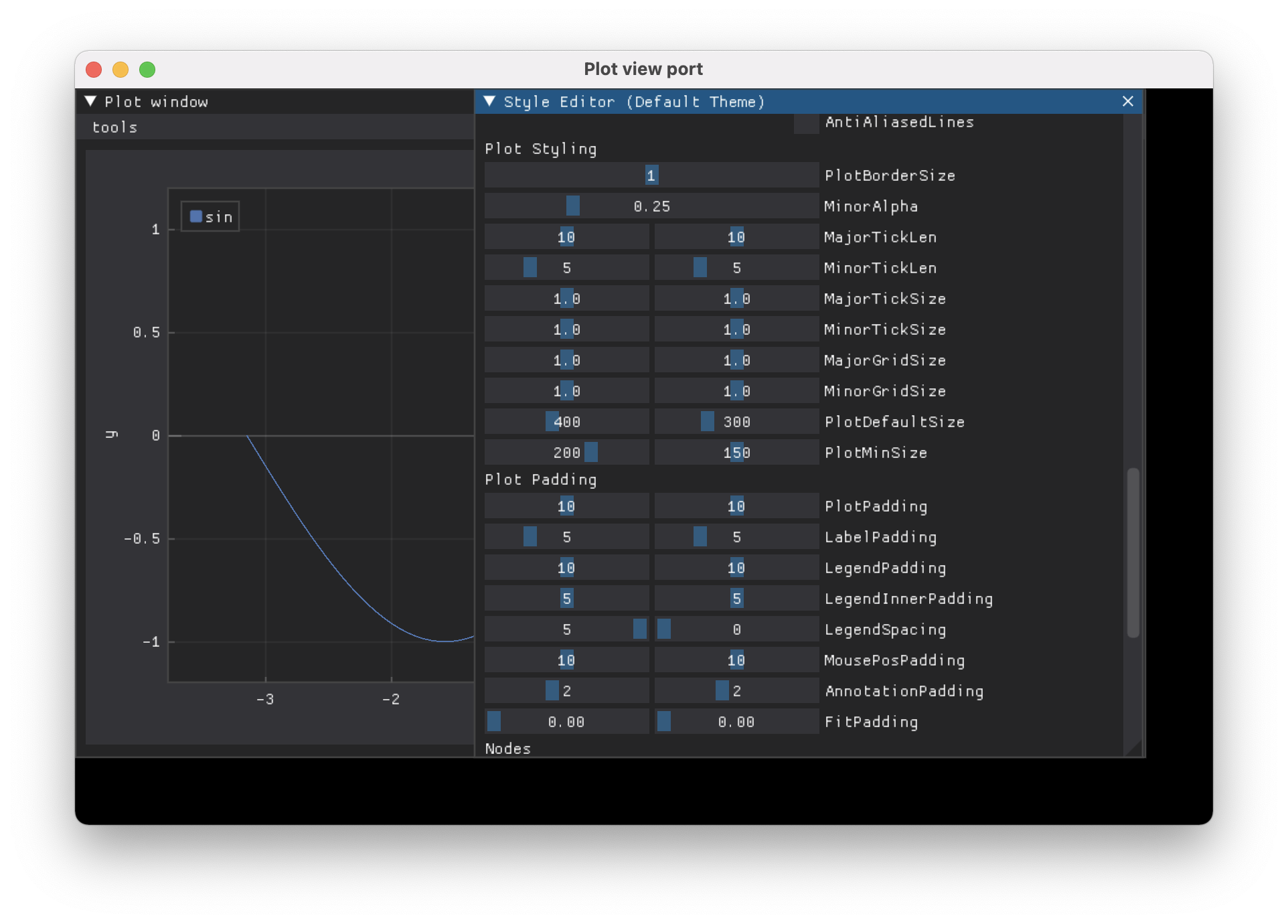Click the first LegendSpacing slider grab handle

click(x=640, y=629)
